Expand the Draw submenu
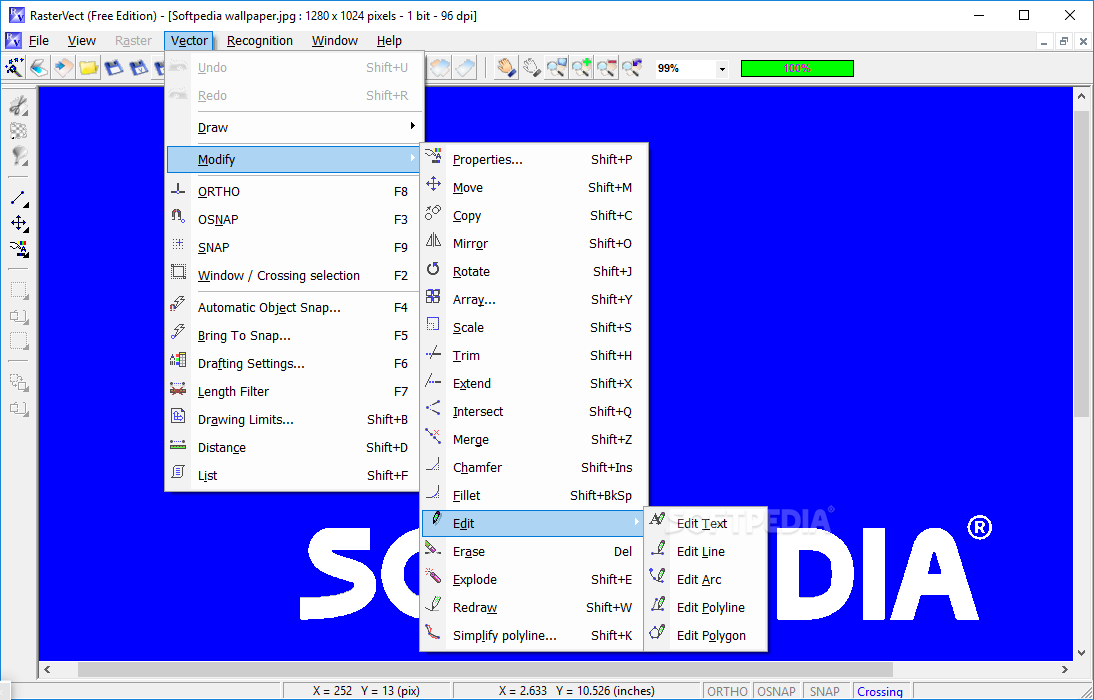1094x700 pixels. point(294,128)
